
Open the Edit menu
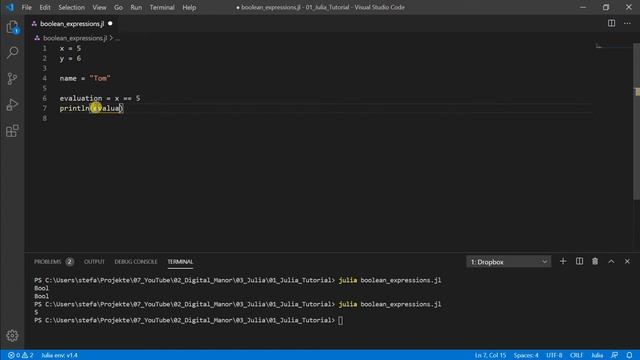(x=45, y=7)
